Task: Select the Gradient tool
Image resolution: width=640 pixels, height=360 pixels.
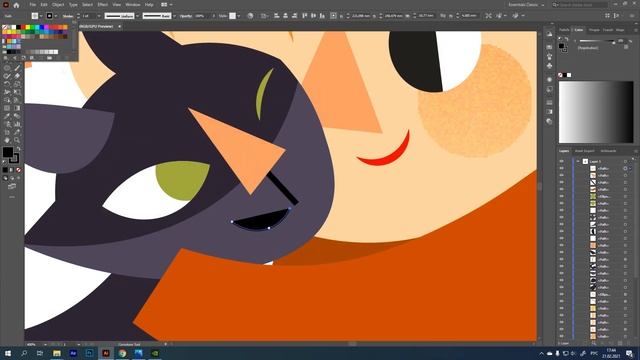Action: (17, 108)
